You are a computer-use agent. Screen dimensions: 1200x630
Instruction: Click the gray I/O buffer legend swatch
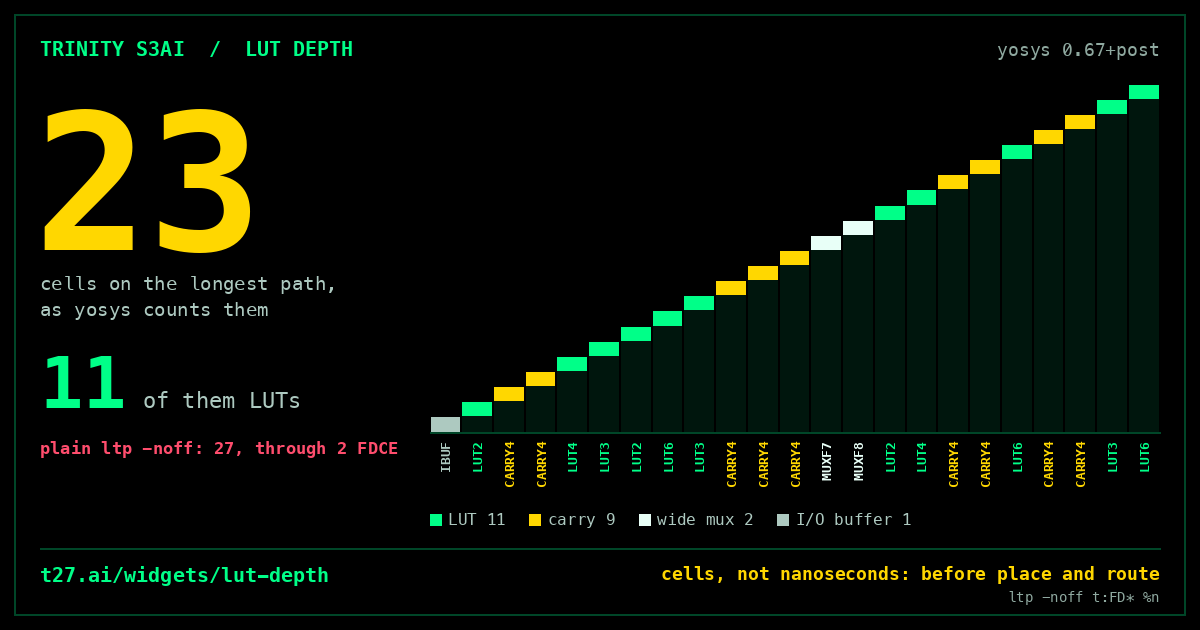(783, 520)
